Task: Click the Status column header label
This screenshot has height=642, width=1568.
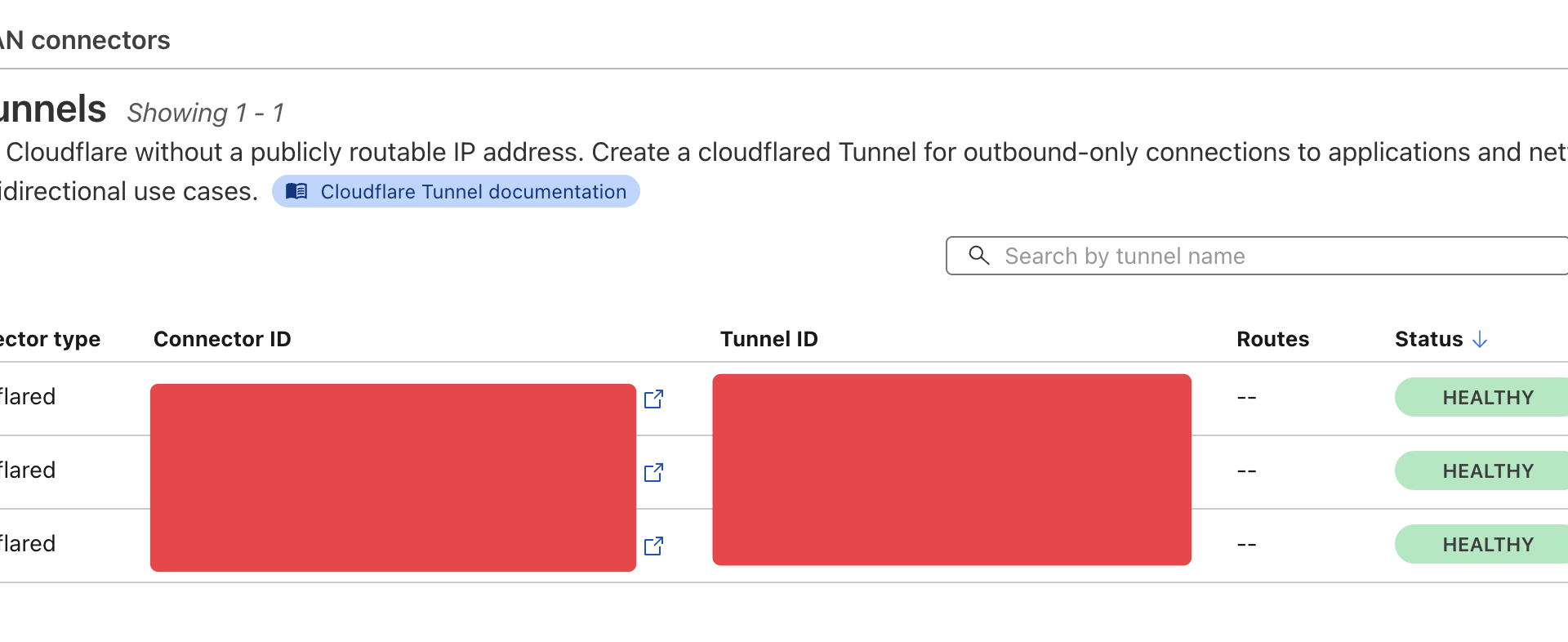Action: click(x=1428, y=338)
